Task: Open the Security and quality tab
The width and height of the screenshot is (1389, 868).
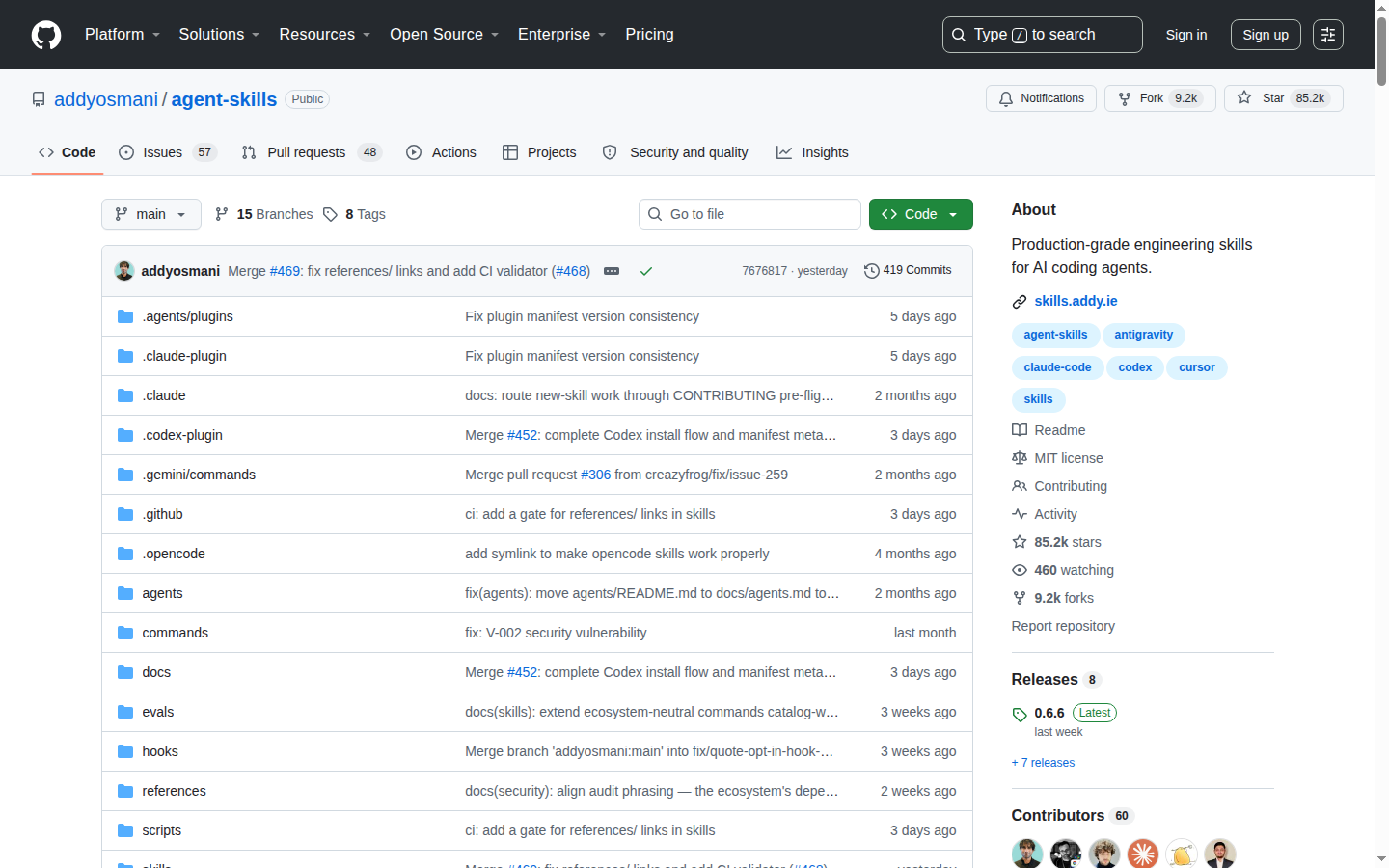Action: coord(676,152)
